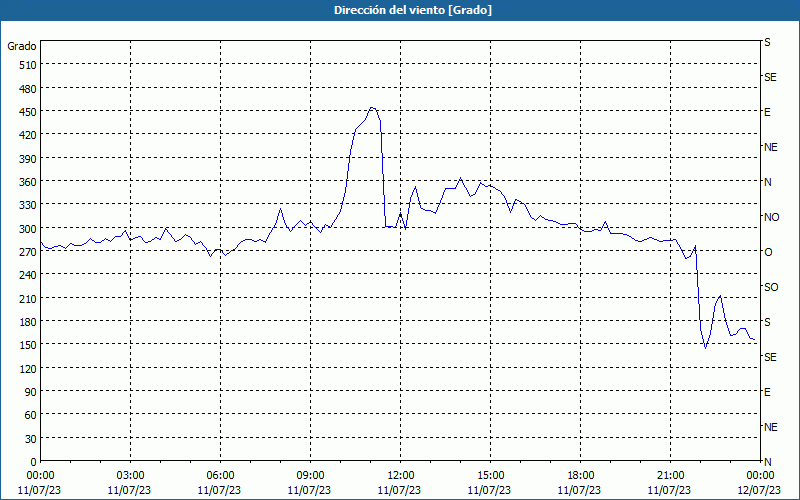Click compass label 'N' level with 360
Image resolution: width=800 pixels, height=500 pixels.
[x=768, y=182]
